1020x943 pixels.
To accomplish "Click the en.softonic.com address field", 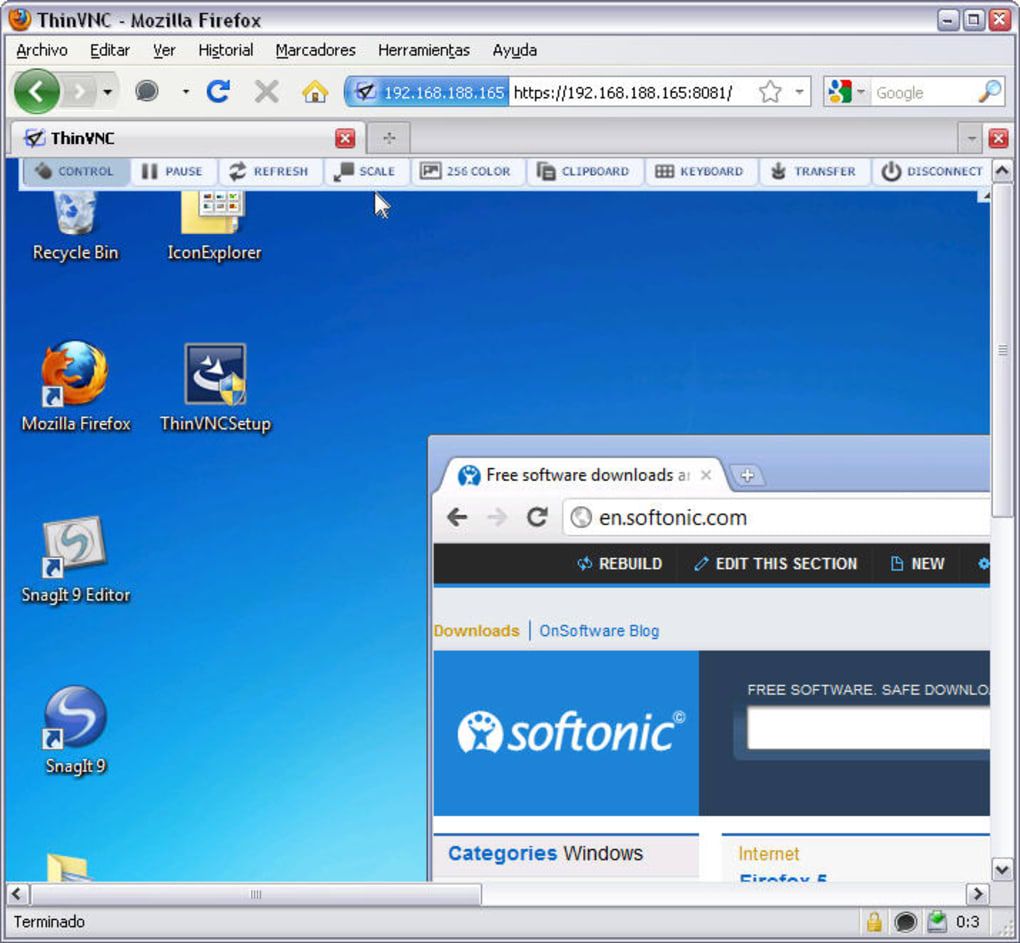I will [777, 518].
